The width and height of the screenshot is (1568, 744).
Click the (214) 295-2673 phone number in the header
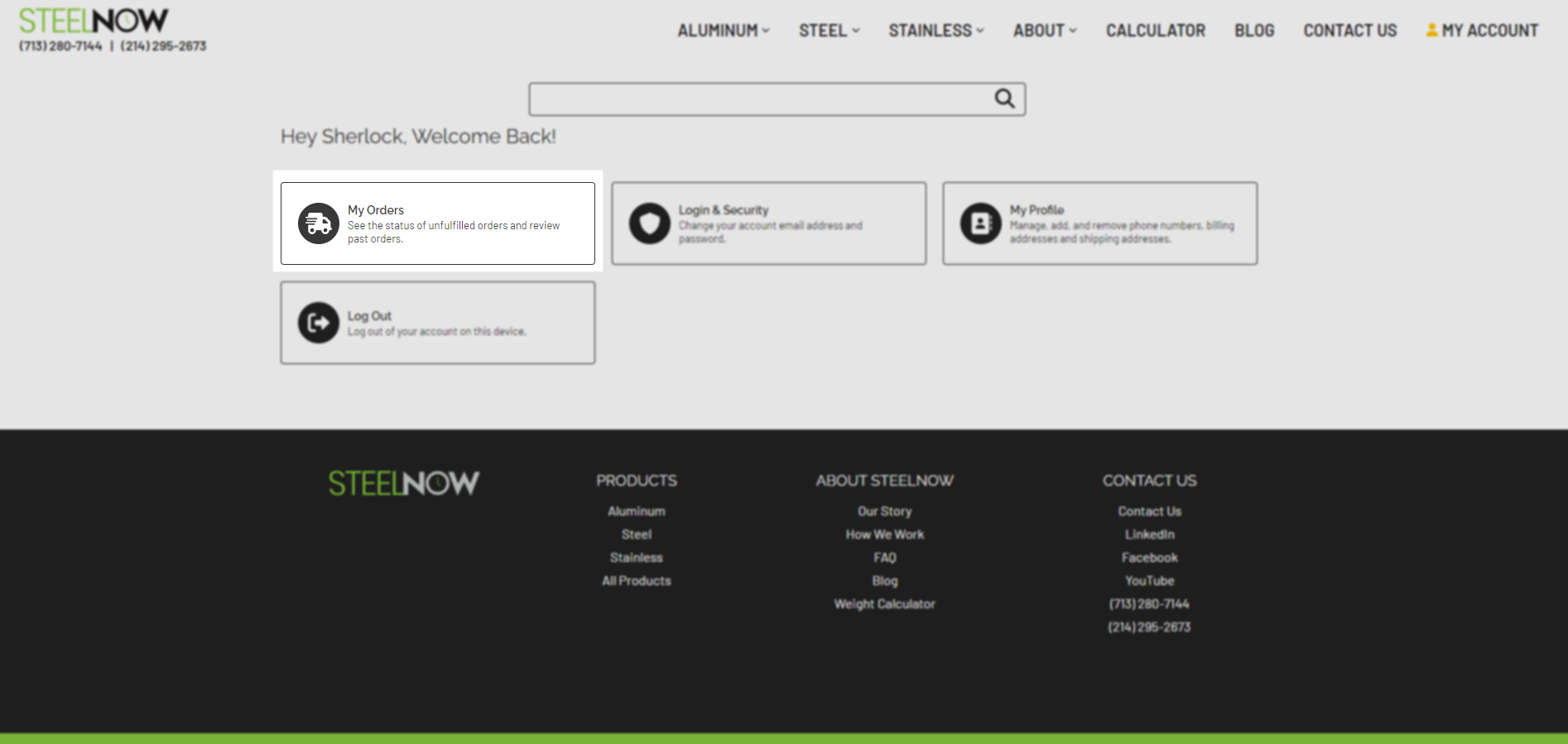[163, 46]
